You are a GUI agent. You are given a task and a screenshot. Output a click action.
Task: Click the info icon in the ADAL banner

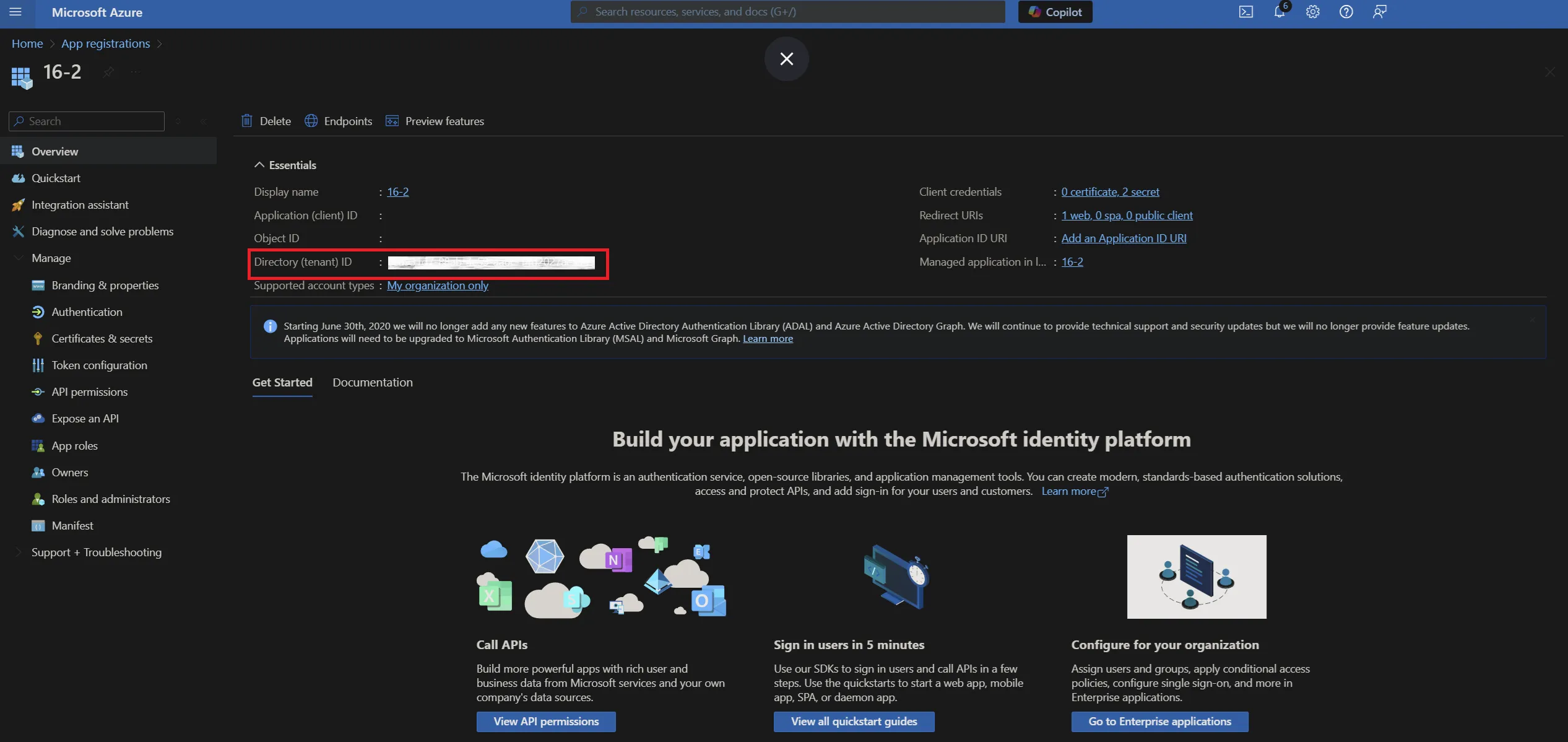click(x=270, y=326)
